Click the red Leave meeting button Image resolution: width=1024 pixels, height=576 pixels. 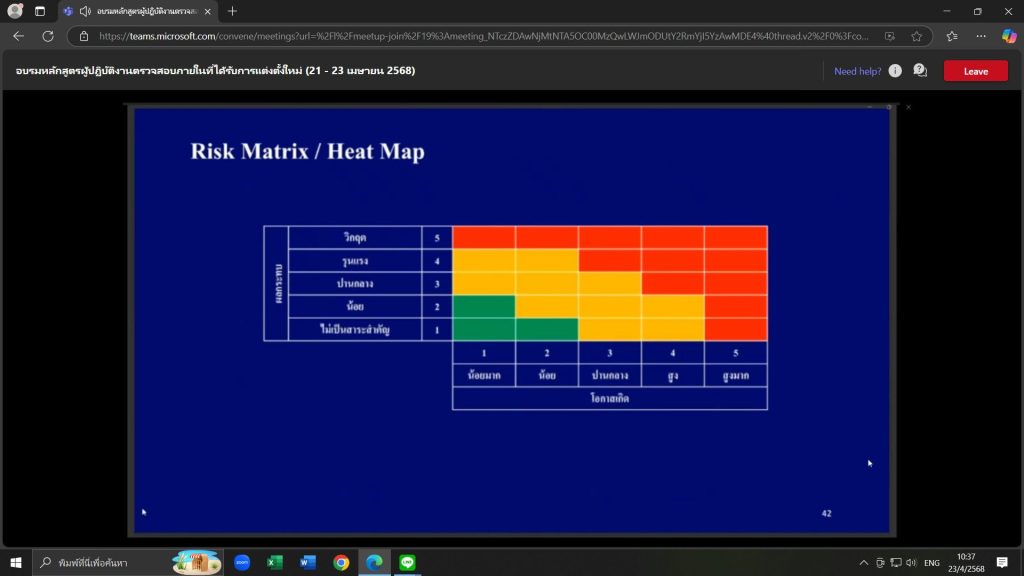[975, 71]
